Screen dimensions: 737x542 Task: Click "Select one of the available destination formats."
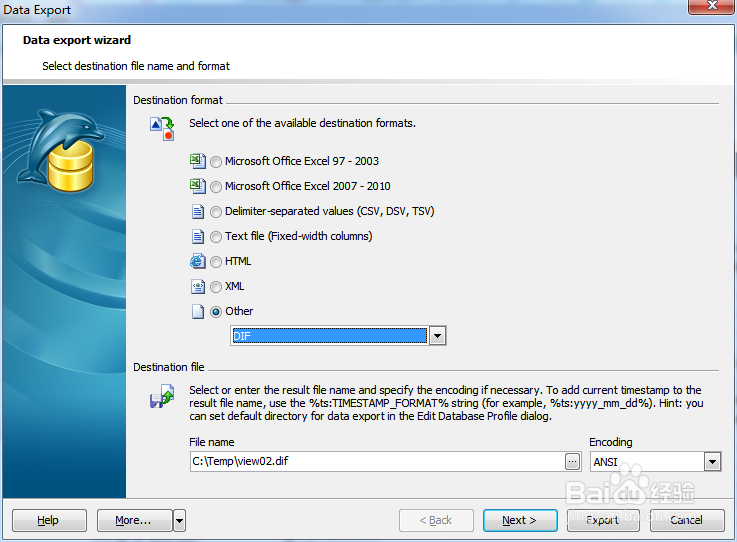click(302, 123)
